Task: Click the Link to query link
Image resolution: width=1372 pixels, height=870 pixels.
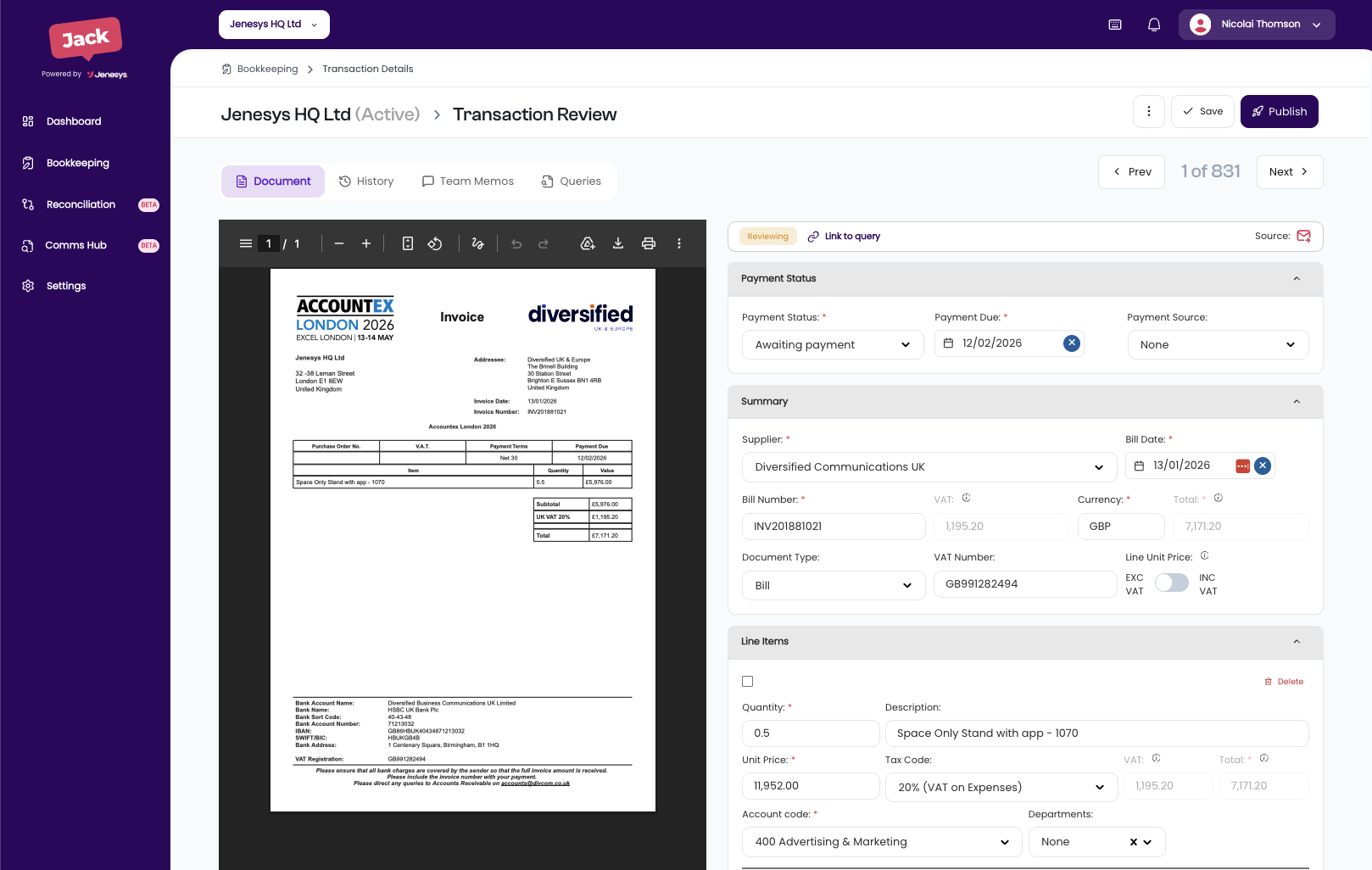Action: tap(844, 237)
